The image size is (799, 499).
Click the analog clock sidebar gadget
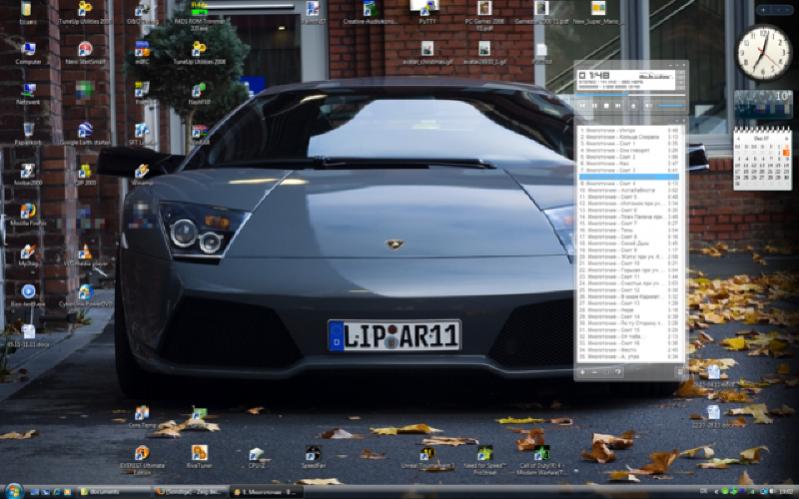(763, 52)
